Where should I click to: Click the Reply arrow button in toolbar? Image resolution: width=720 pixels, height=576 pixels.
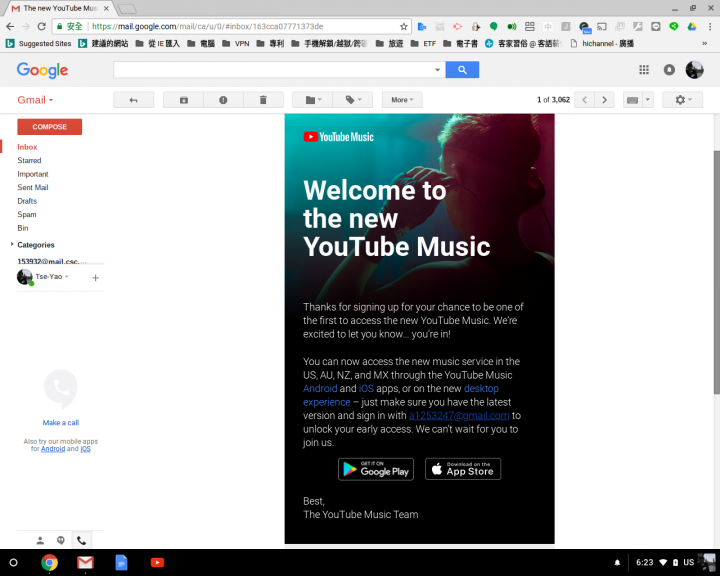[x=134, y=100]
